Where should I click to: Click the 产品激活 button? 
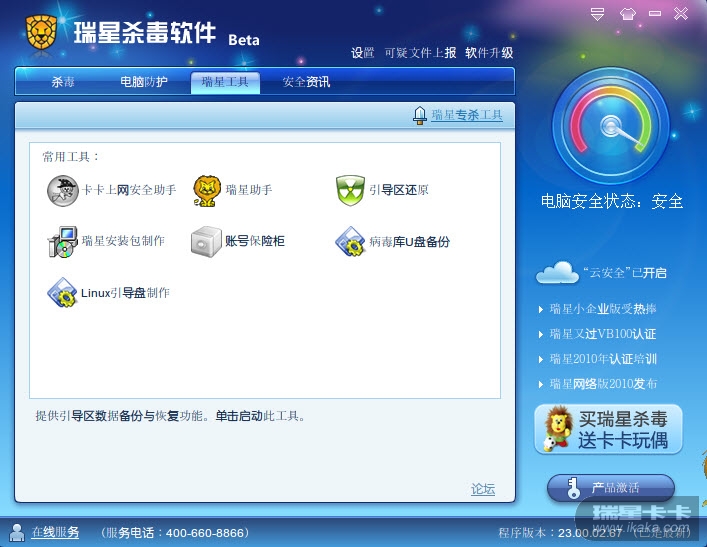click(x=611, y=488)
